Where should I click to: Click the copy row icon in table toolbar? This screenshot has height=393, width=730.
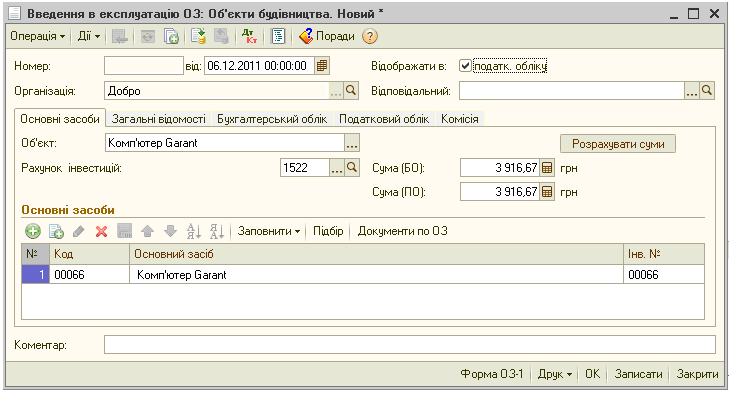point(56,231)
